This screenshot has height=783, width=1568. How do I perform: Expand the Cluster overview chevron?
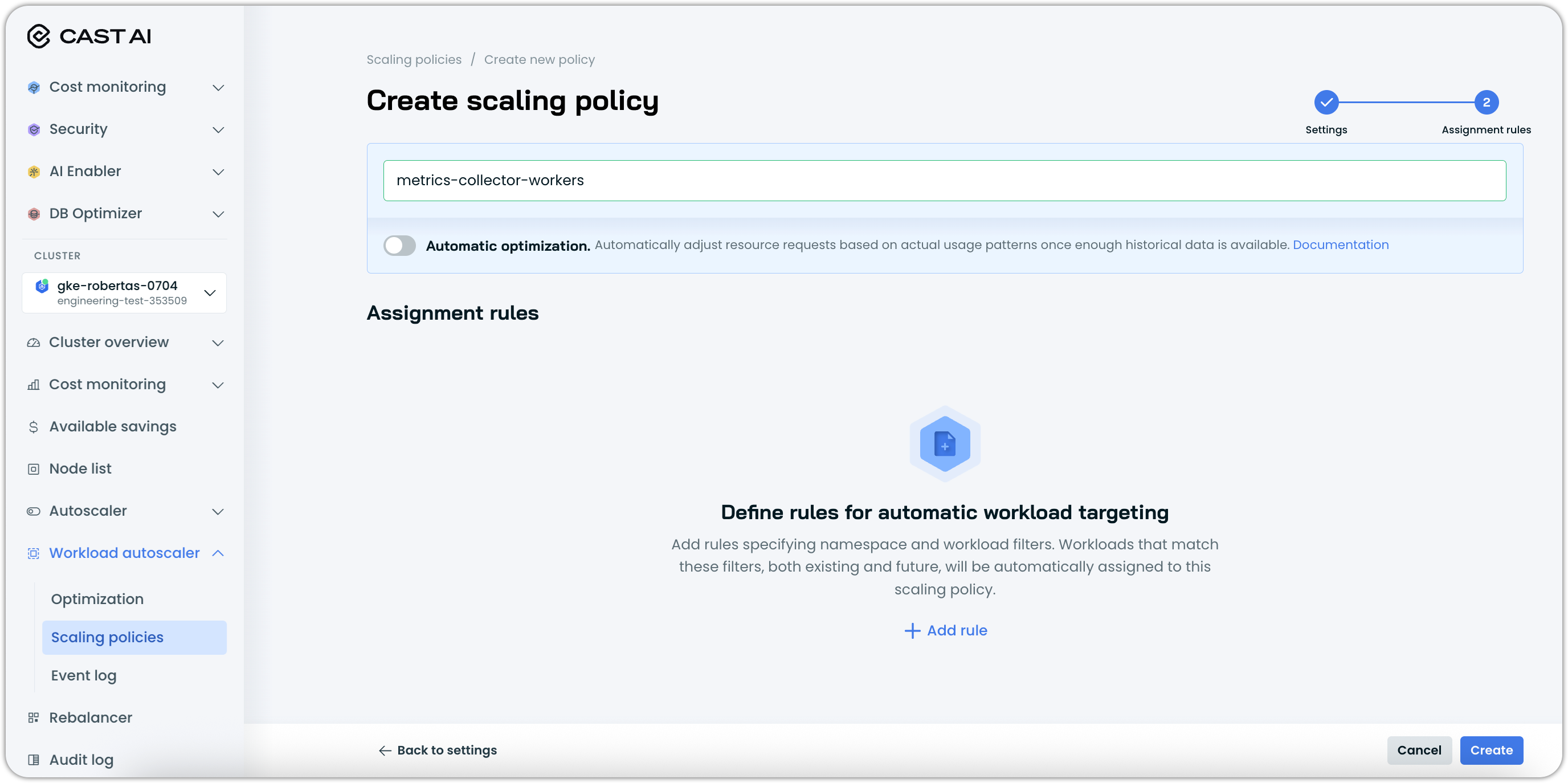point(218,343)
